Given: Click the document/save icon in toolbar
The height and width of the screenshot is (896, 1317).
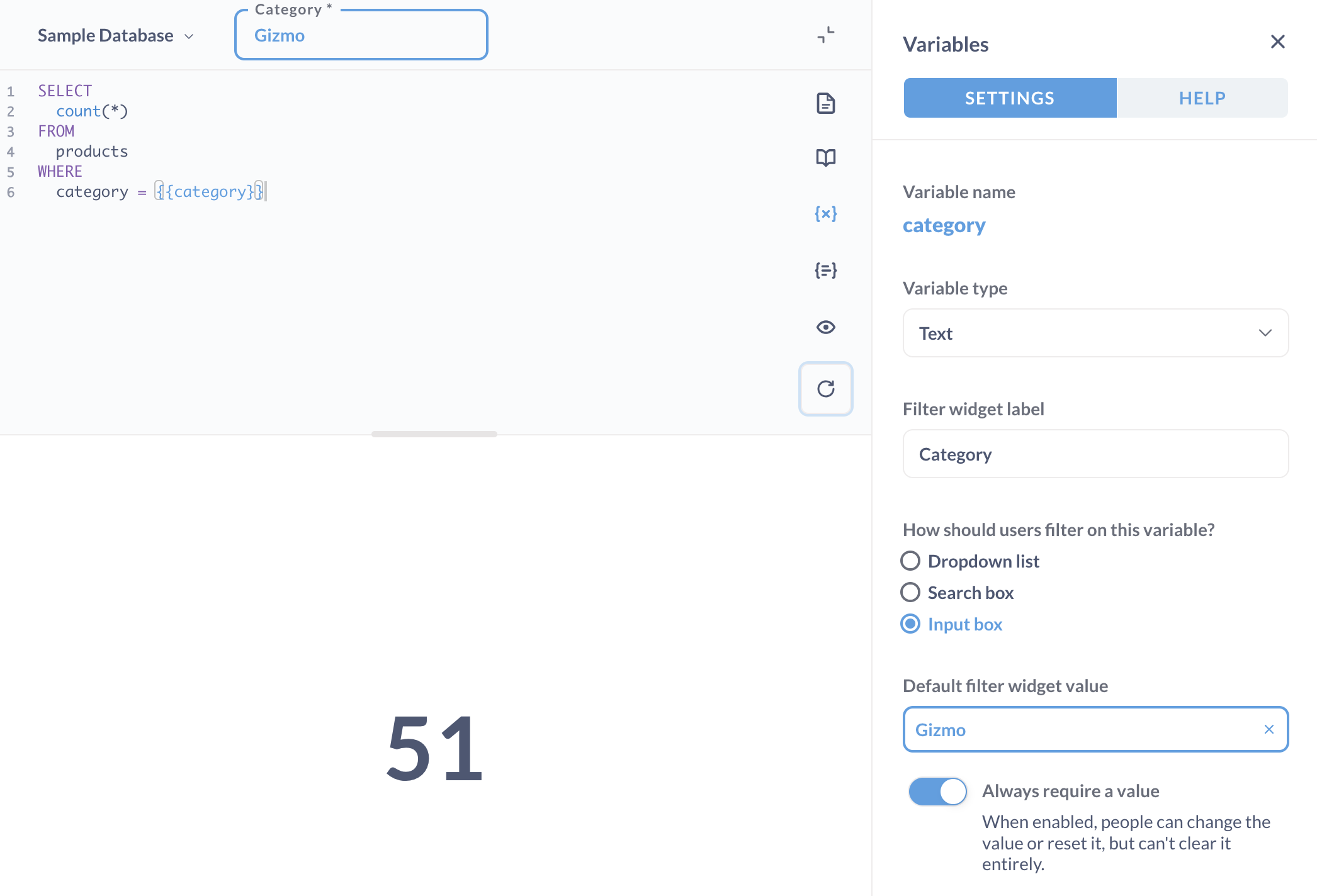Looking at the screenshot, I should click(x=826, y=102).
